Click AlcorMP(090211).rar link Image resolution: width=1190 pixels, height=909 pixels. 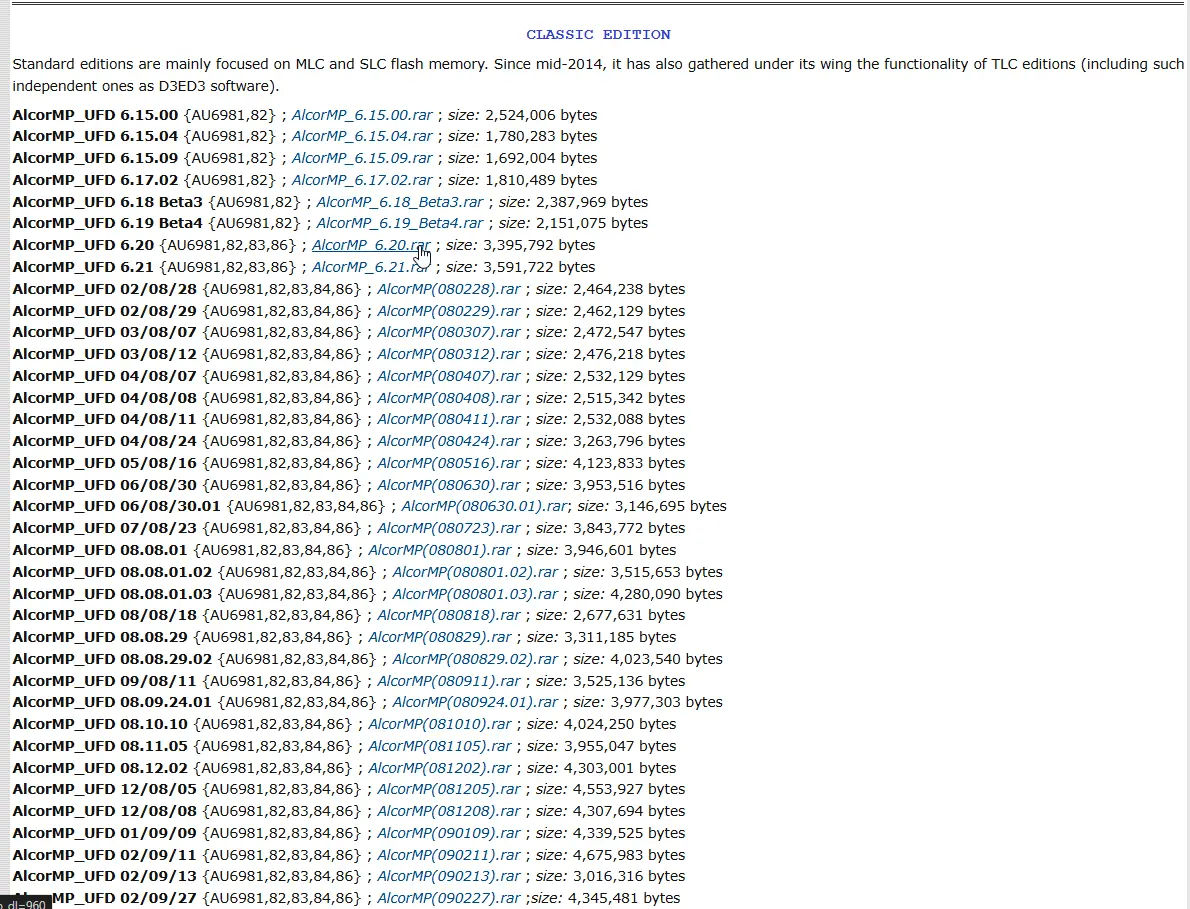(x=449, y=856)
